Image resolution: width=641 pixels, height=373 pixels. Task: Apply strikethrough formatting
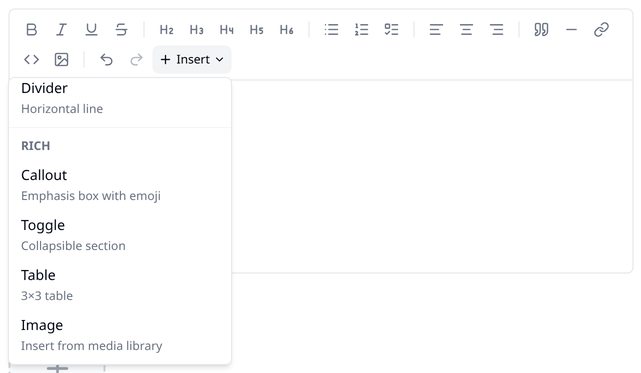click(x=121, y=29)
